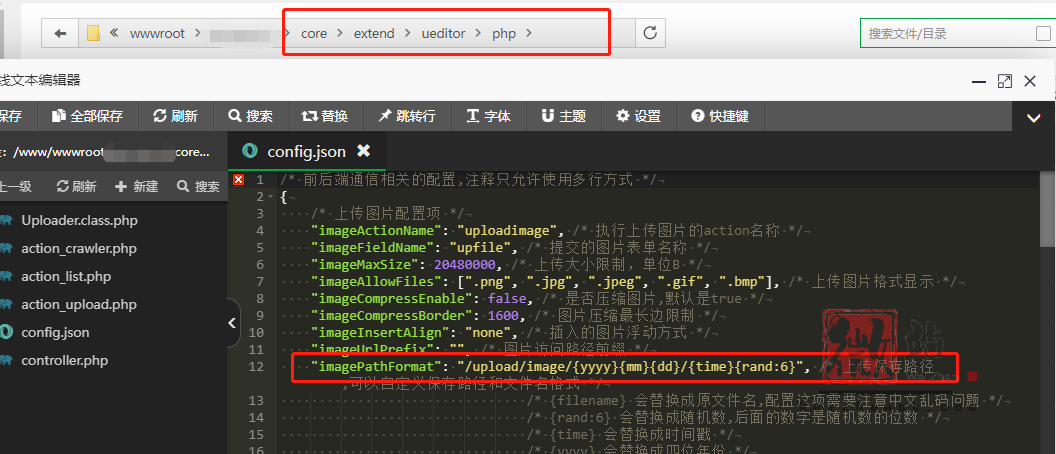The height and width of the screenshot is (454, 1056).
Task: Collapse the code fold at line 2
Action: [270, 197]
